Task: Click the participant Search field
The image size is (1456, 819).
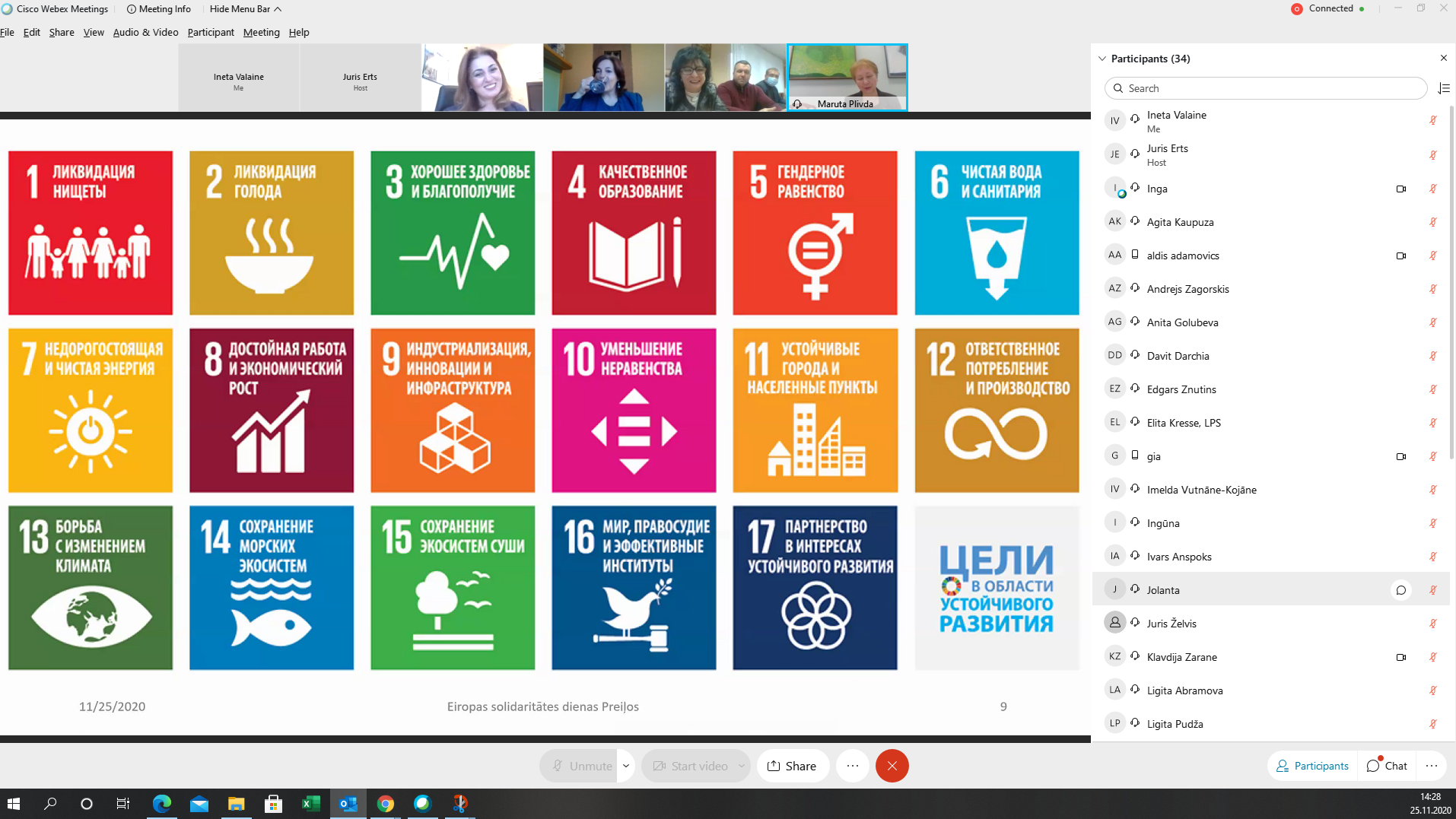Action: coord(1265,88)
